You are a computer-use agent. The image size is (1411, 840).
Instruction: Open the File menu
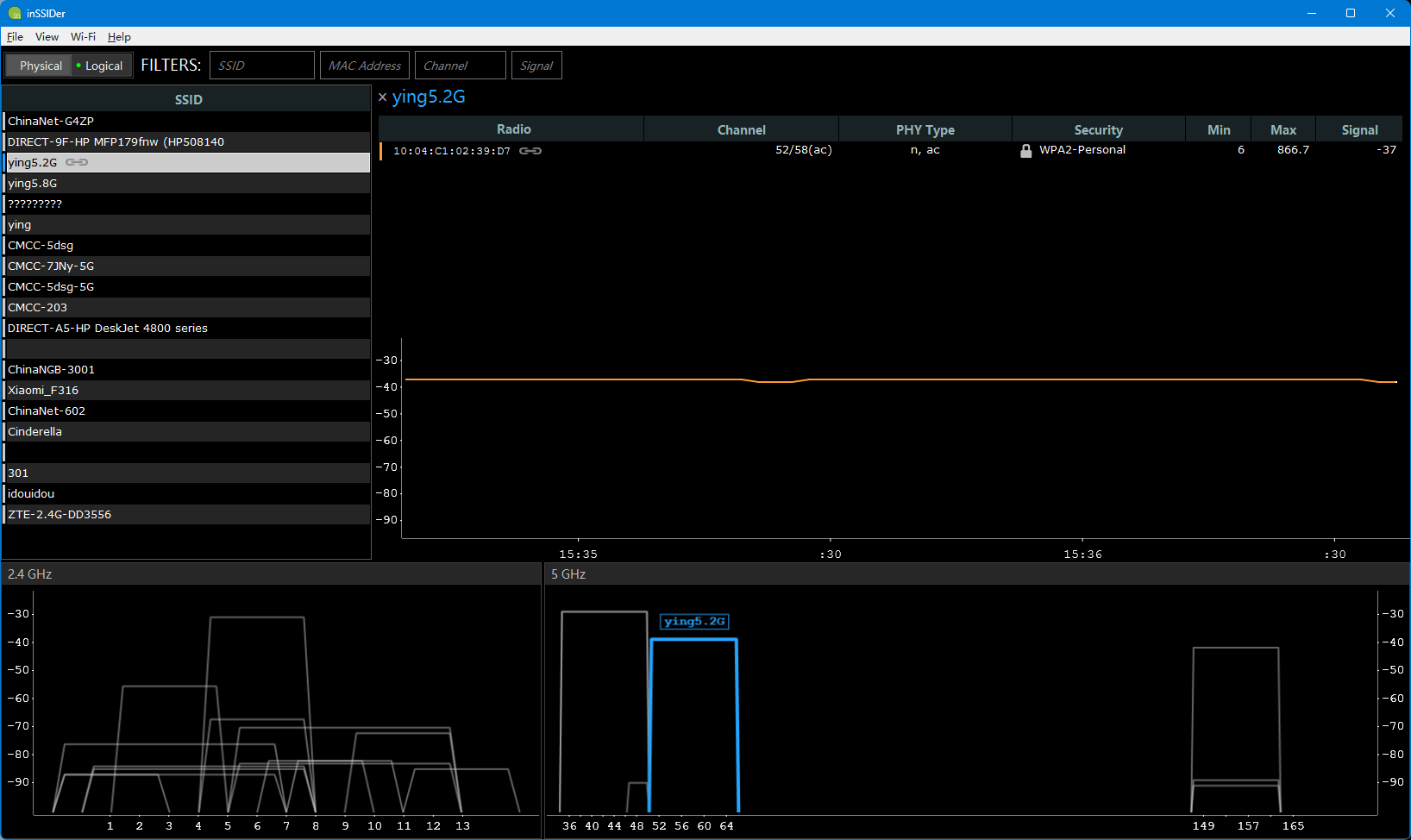(15, 37)
